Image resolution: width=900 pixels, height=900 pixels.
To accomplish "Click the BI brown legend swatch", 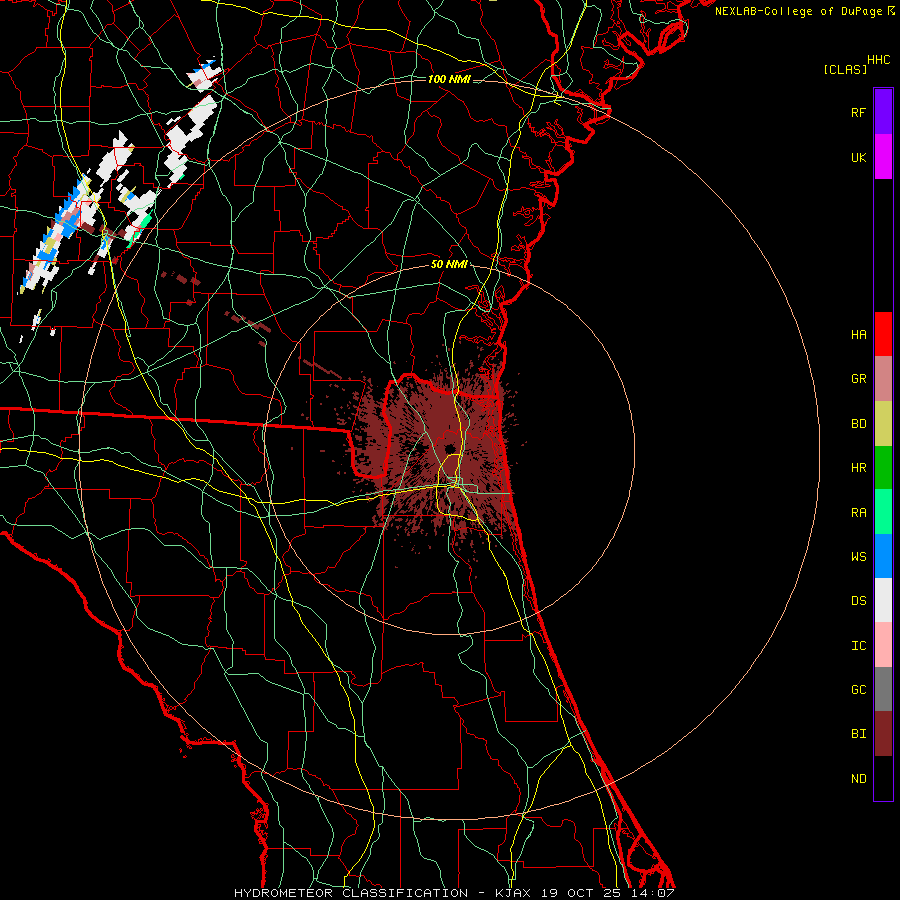I will (883, 734).
